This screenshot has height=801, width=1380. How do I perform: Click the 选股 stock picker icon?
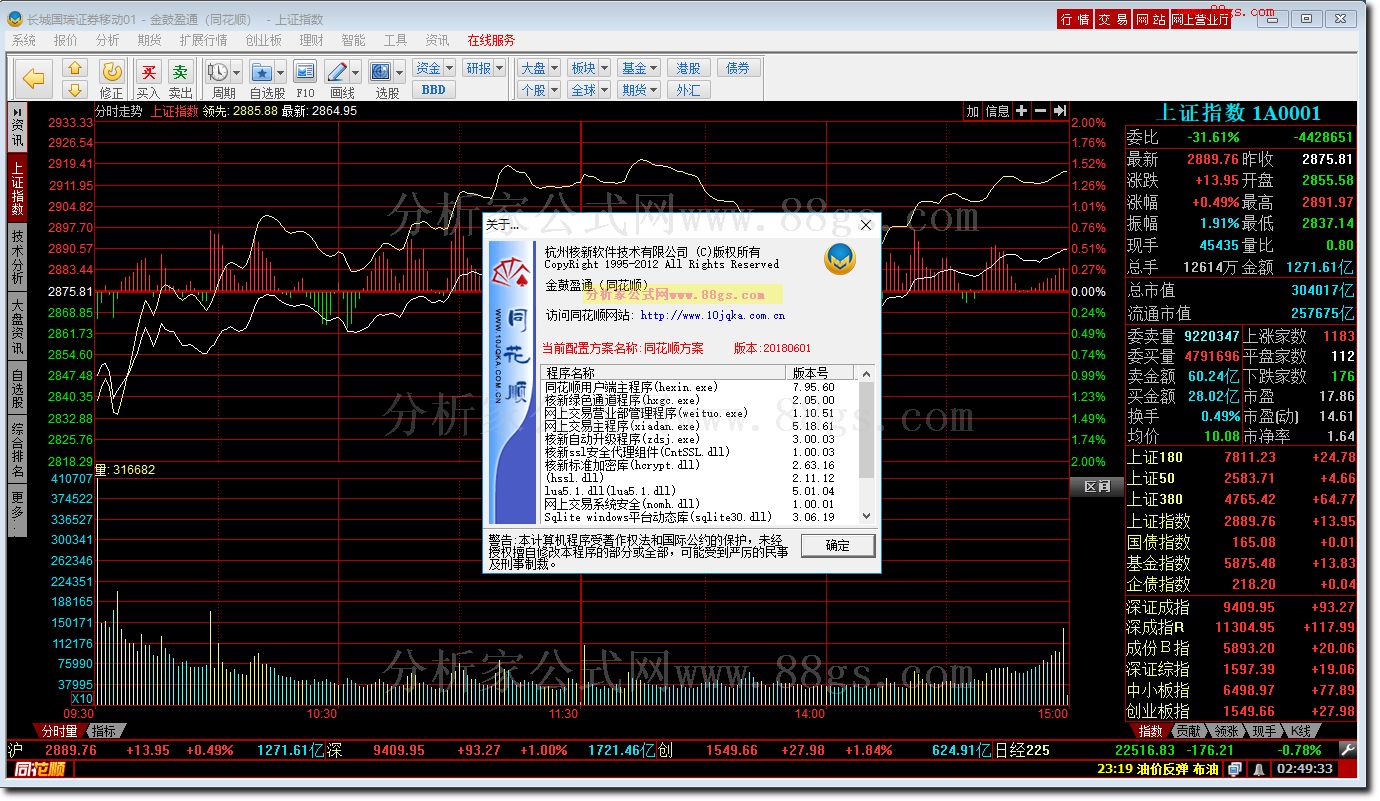pos(381,72)
